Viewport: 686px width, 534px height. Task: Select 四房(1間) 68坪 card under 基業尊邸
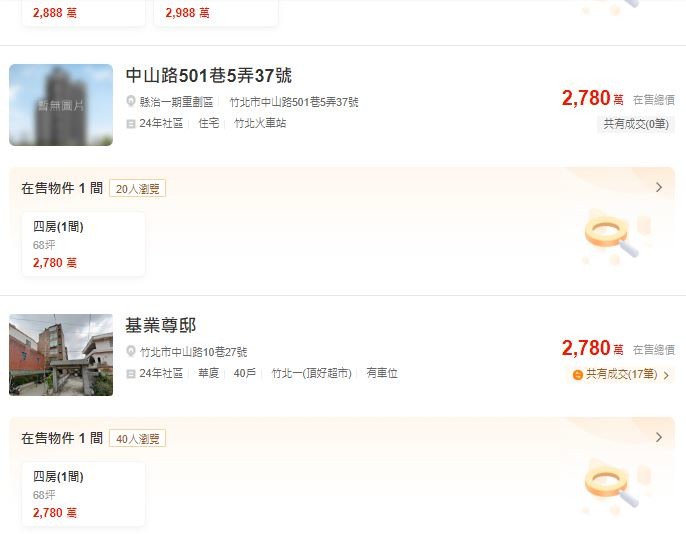coord(83,494)
